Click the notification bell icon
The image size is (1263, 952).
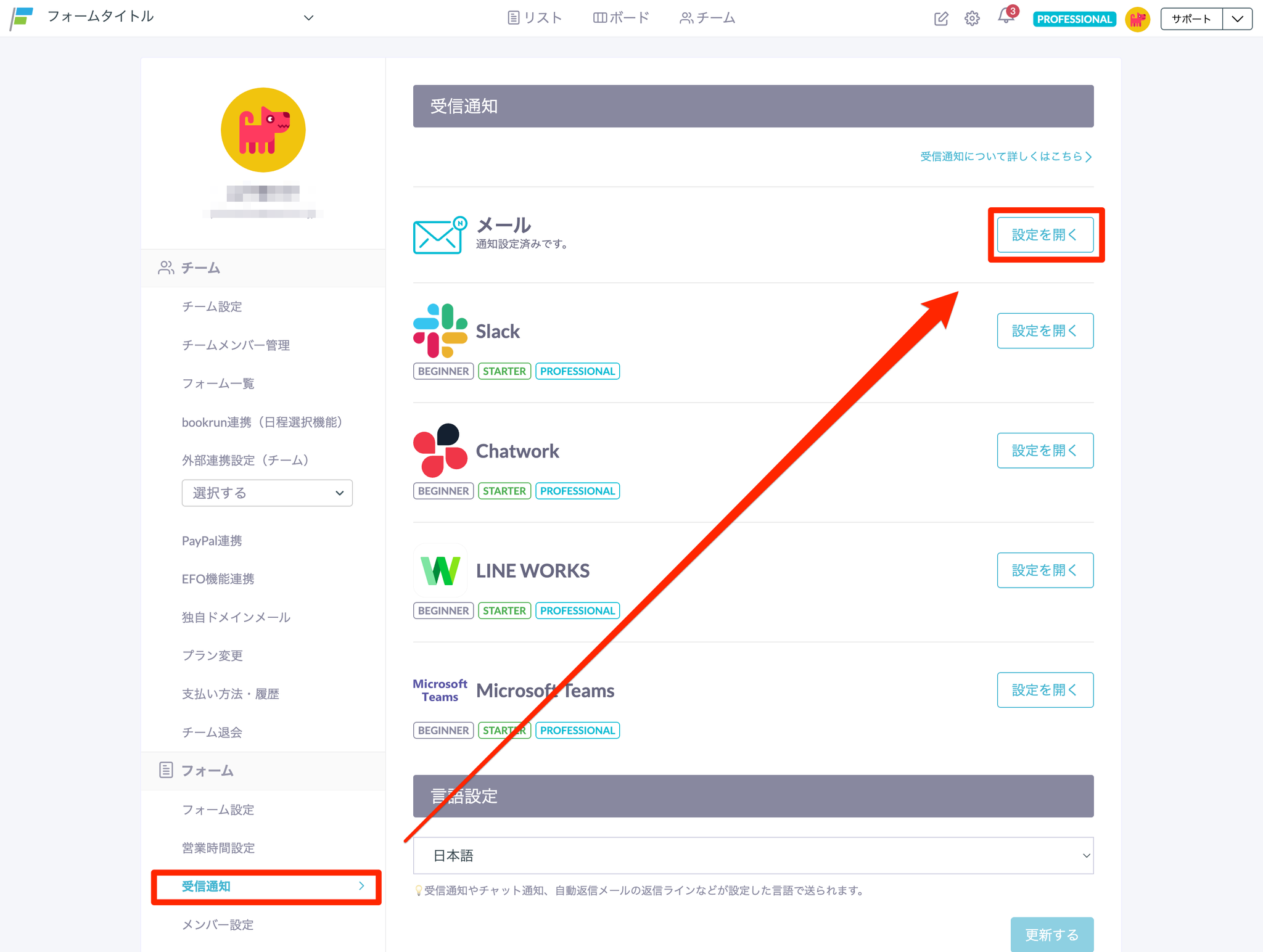pyautogui.click(x=1005, y=17)
